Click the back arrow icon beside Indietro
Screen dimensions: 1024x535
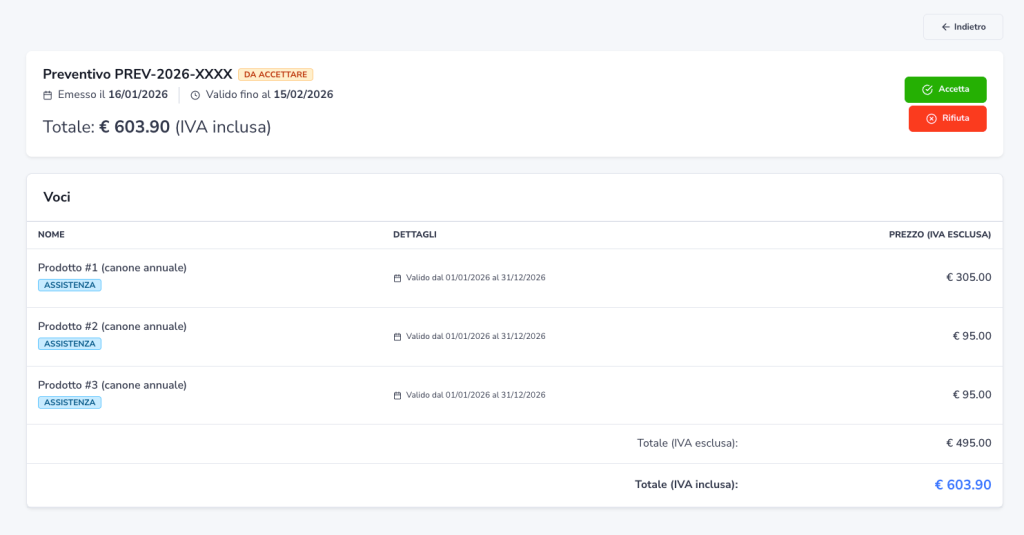tap(945, 27)
